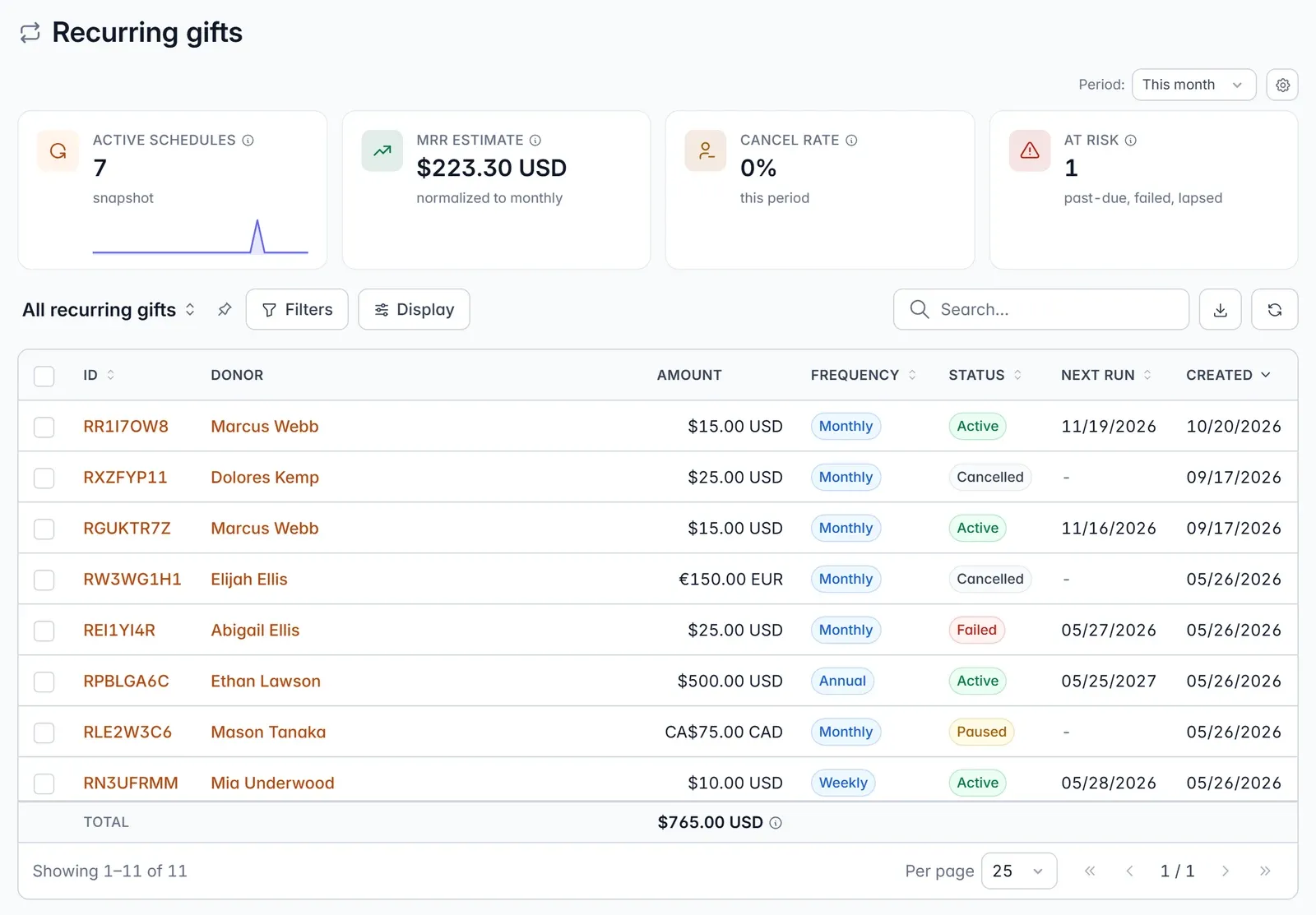Expand the All recurring gifts view selector
This screenshot has width=1316, height=915.
(x=109, y=309)
